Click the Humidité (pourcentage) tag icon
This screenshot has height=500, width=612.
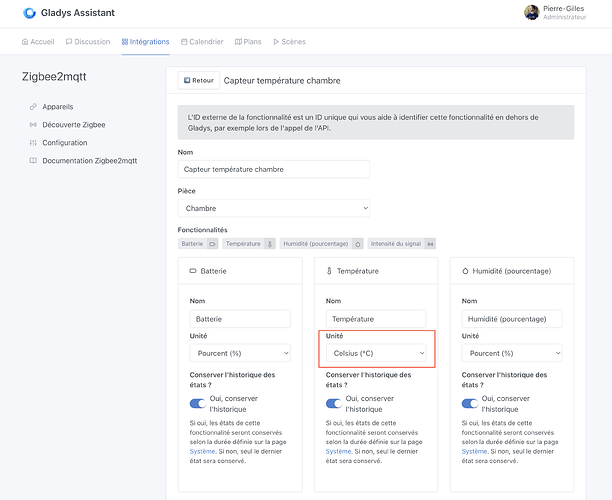tap(358, 243)
